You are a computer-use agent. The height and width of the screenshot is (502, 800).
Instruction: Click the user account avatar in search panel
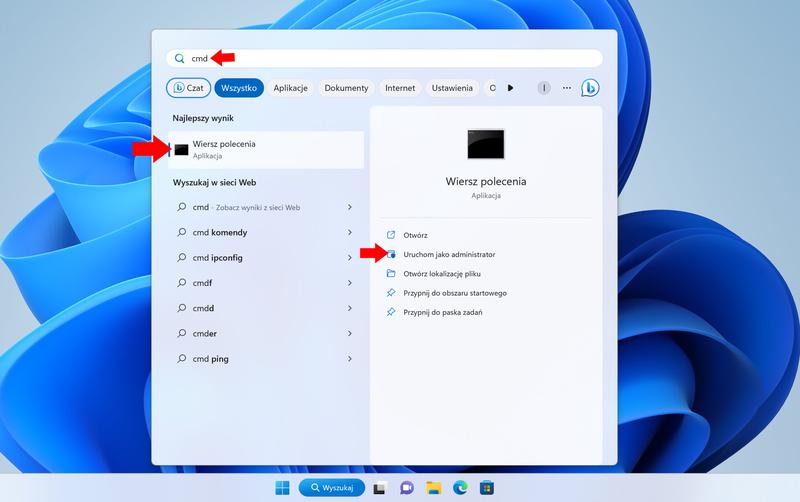point(544,88)
